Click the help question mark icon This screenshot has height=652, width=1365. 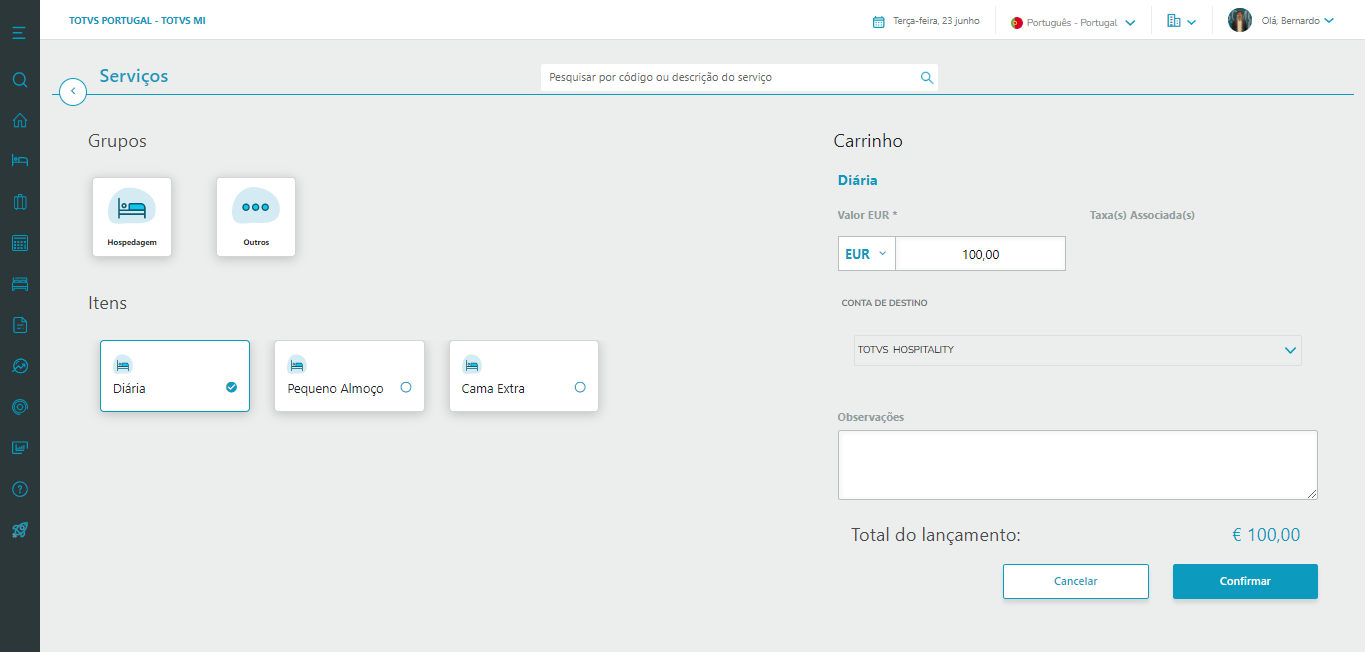pos(19,489)
